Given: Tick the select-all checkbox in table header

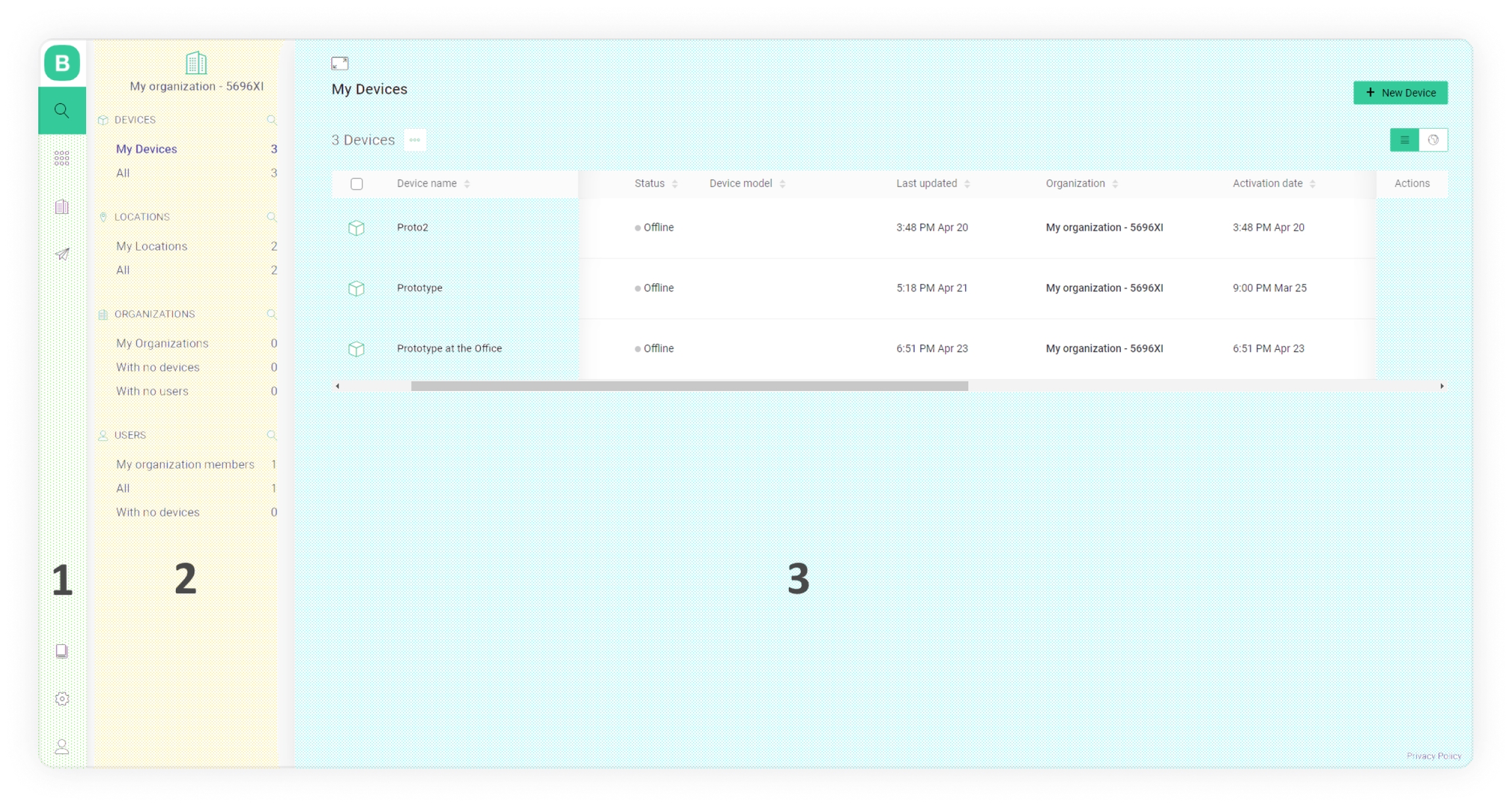Looking at the screenshot, I should [x=356, y=184].
